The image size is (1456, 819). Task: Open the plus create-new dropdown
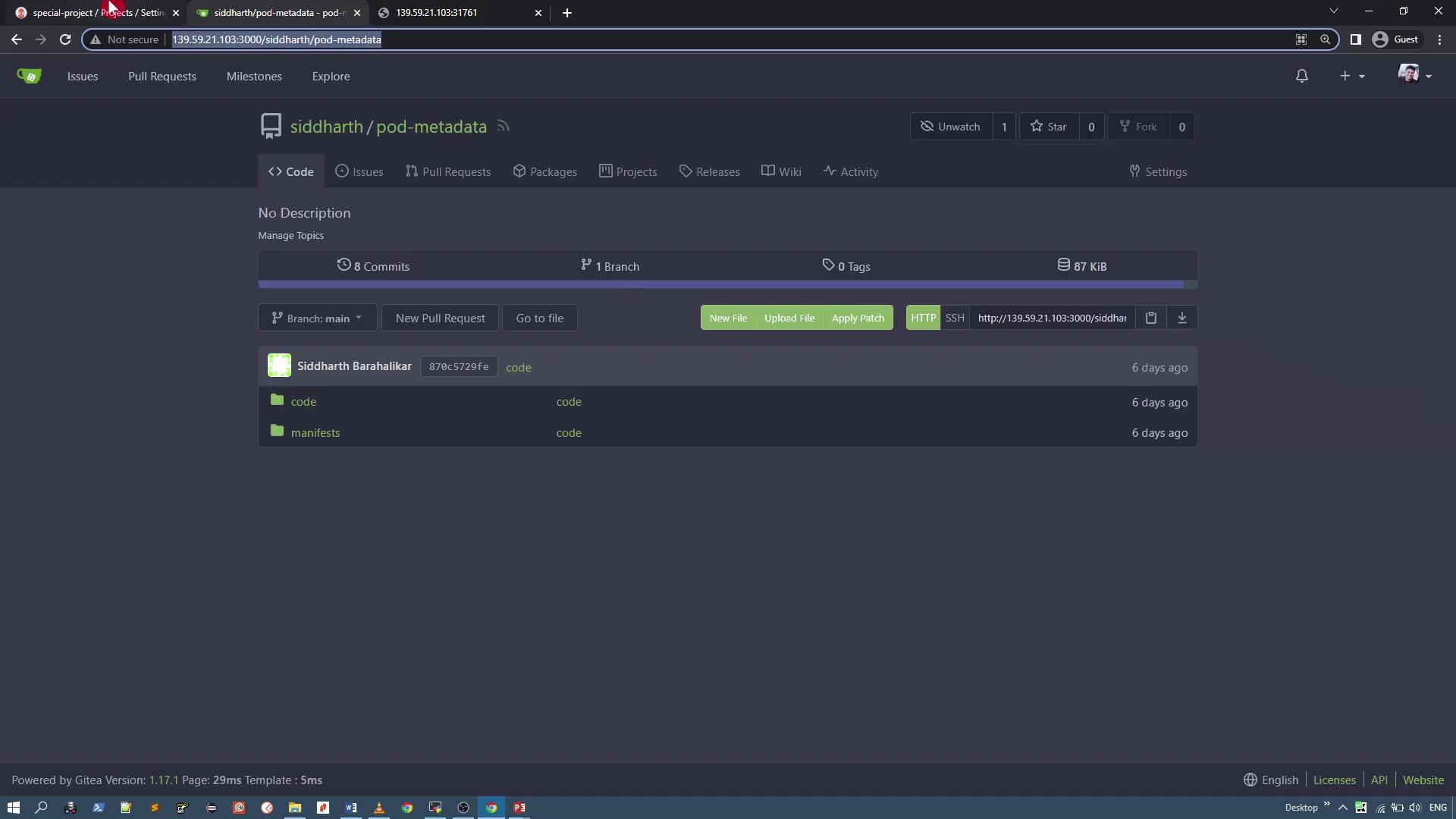[x=1351, y=76]
